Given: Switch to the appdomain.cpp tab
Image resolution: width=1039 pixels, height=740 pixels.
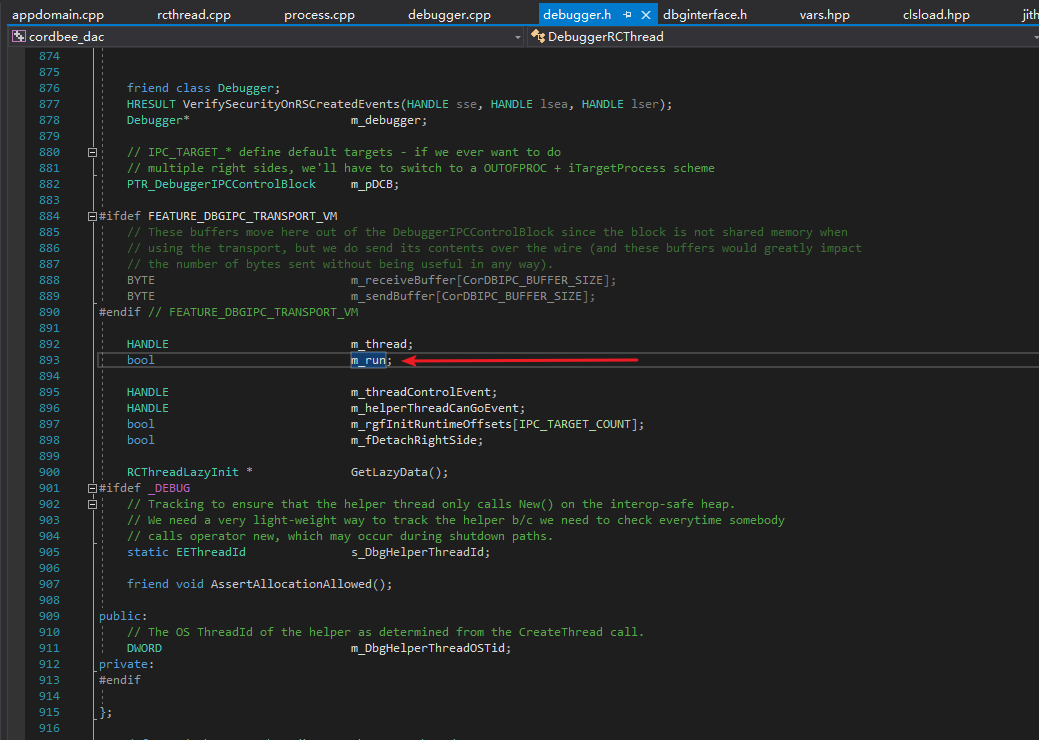Looking at the screenshot, I should 58,15.
